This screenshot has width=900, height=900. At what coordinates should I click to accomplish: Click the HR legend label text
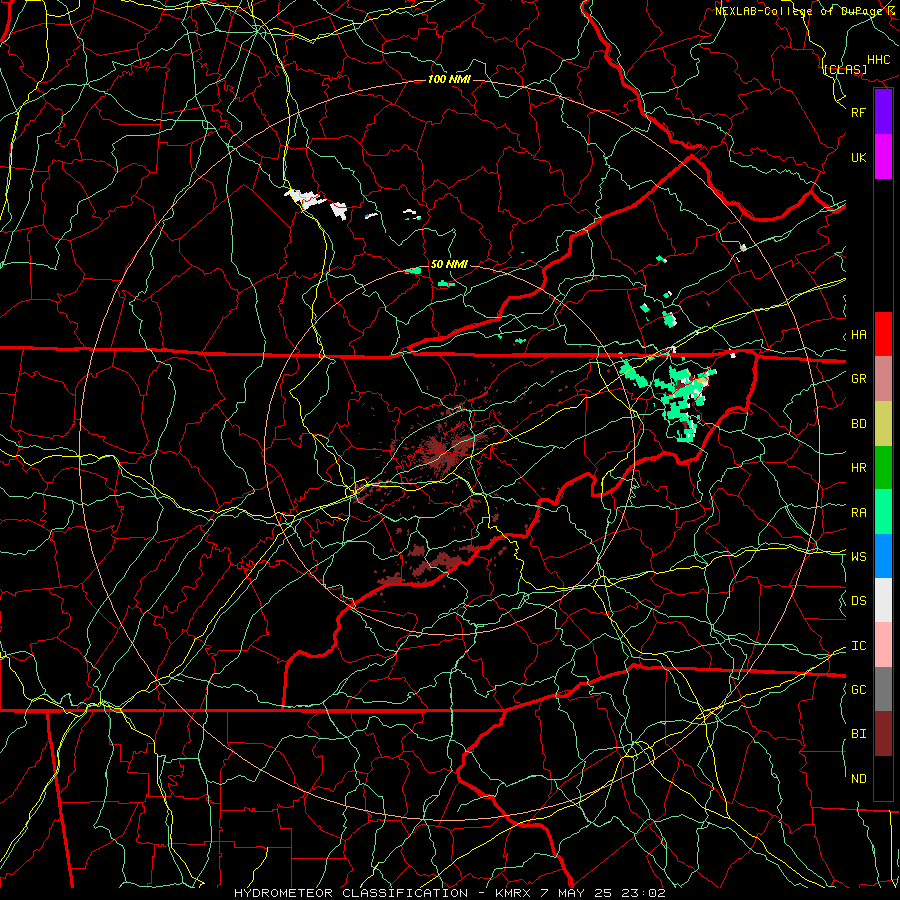[x=859, y=468]
